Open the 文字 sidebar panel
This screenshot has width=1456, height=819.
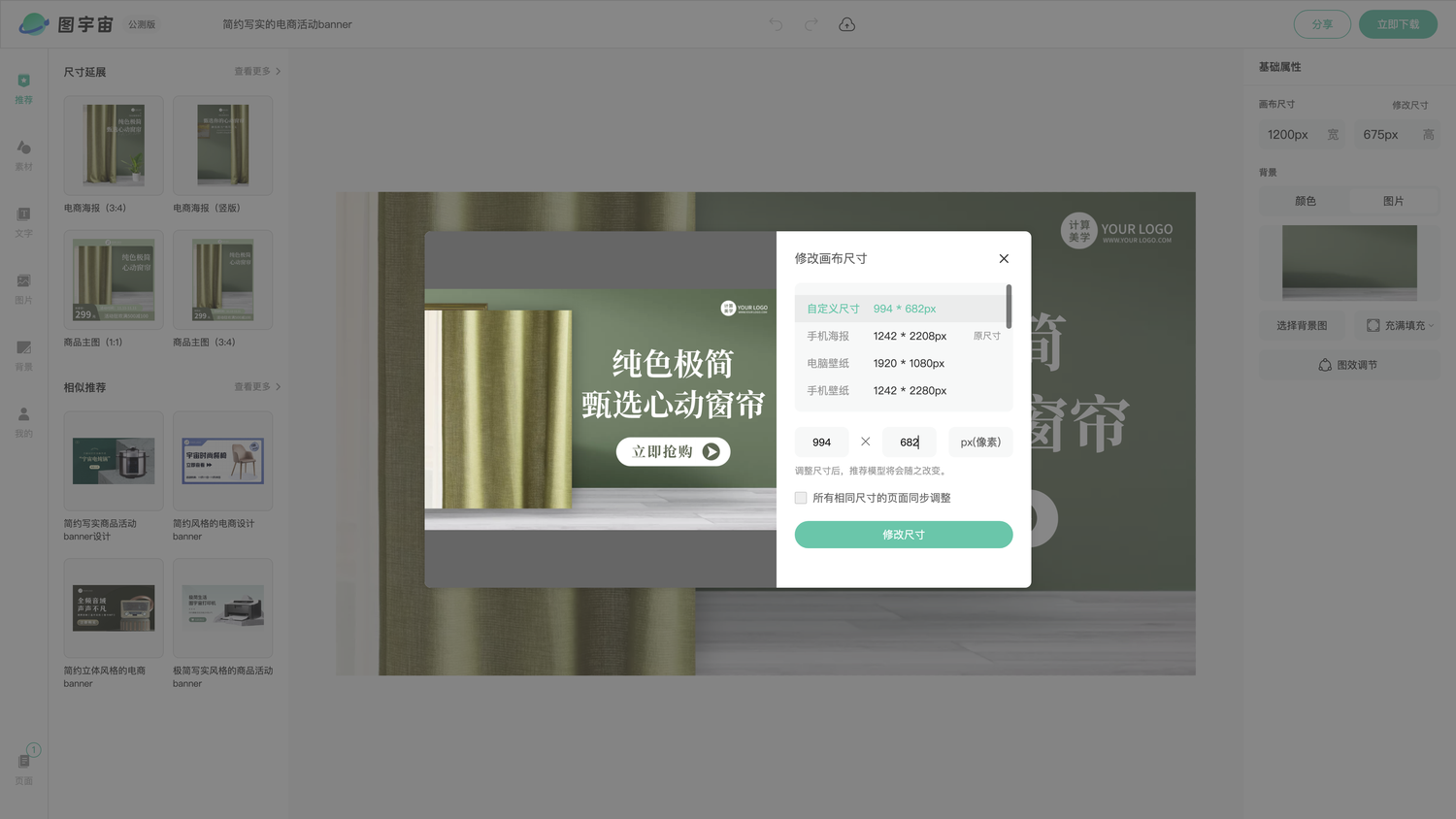pyautogui.click(x=23, y=222)
